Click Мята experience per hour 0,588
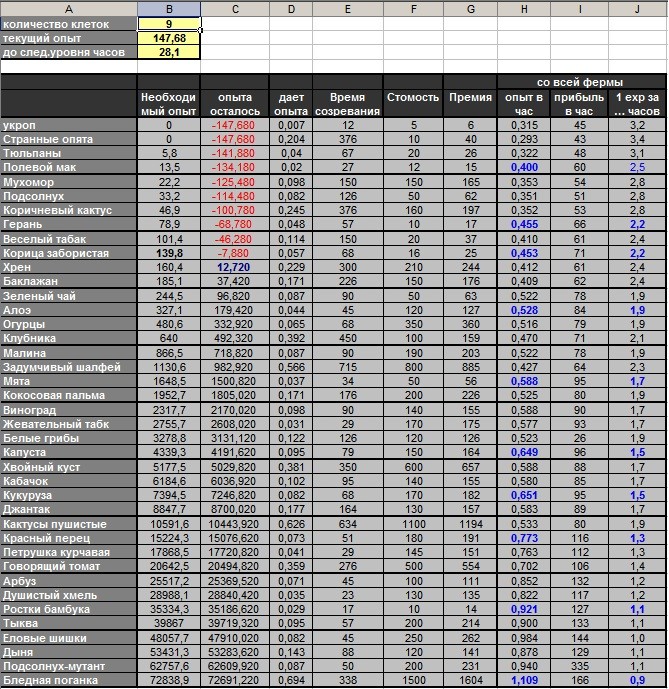Screen dimensions: 669x689 524,381
